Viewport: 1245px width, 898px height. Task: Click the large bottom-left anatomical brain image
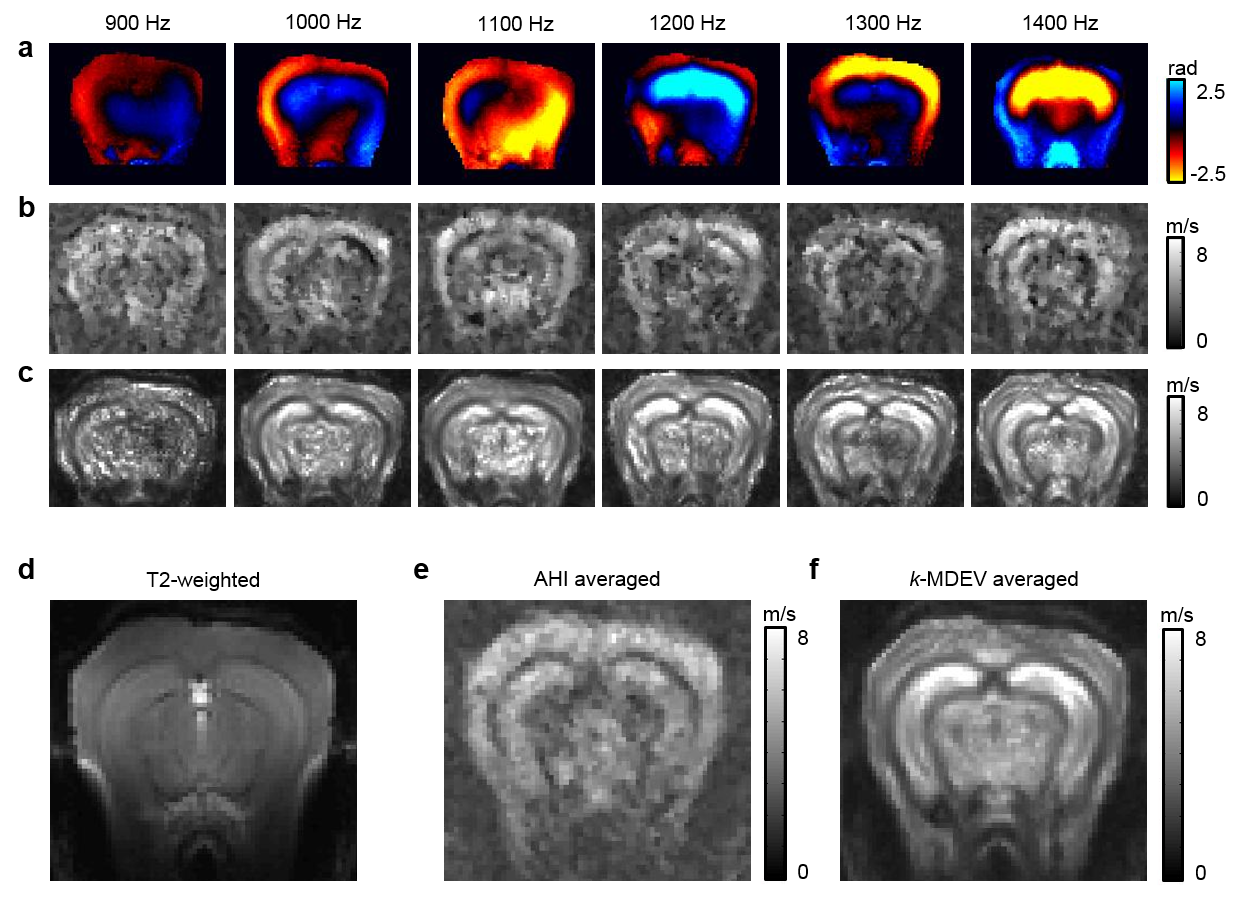coord(203,740)
